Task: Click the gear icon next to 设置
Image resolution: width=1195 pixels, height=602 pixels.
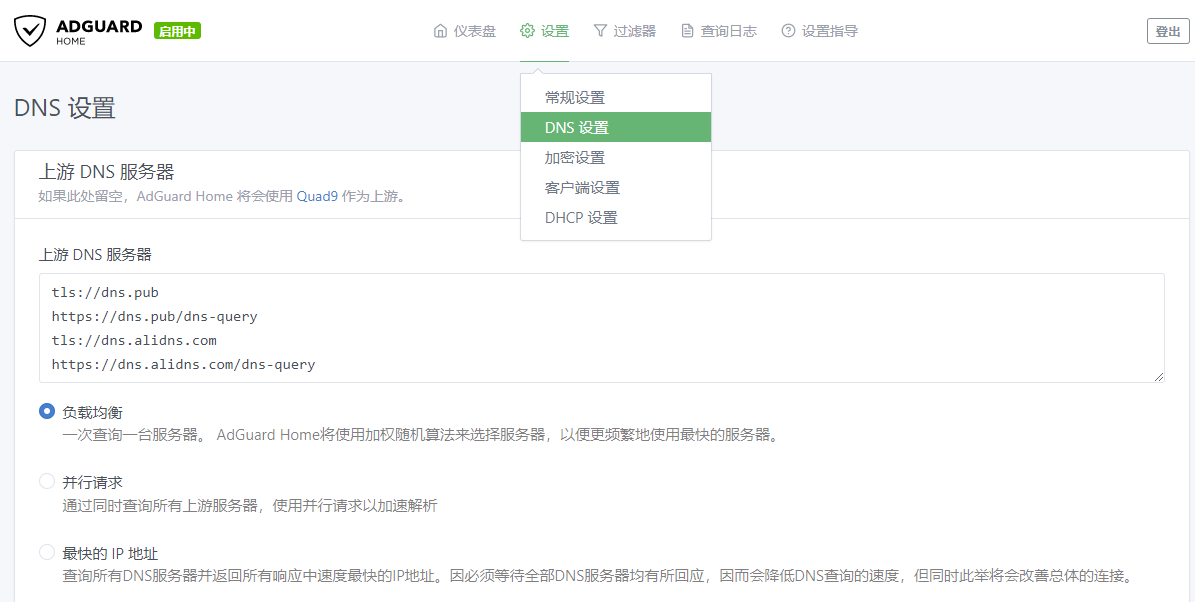Action: click(525, 30)
